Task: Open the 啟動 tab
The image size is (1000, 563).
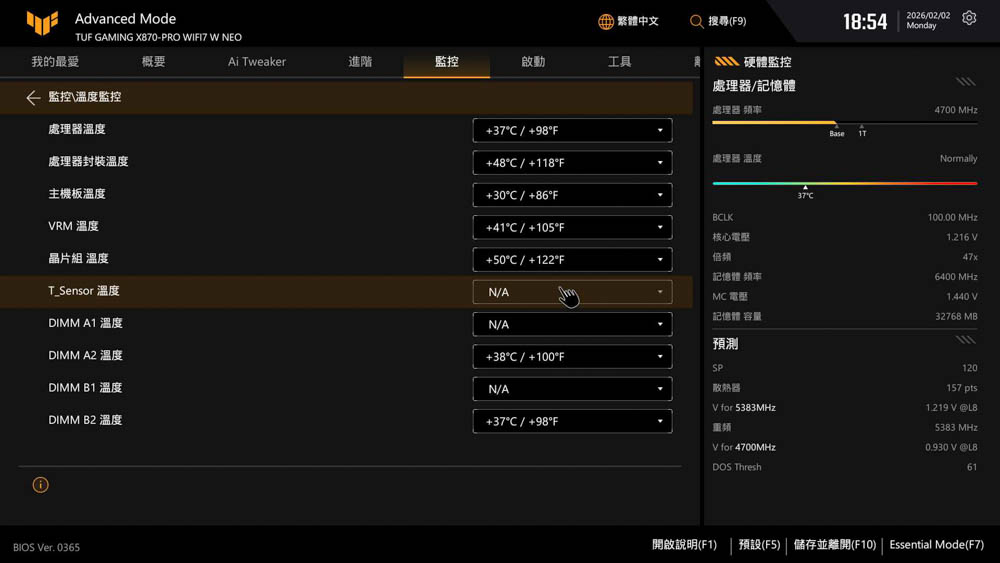Action: point(533,62)
